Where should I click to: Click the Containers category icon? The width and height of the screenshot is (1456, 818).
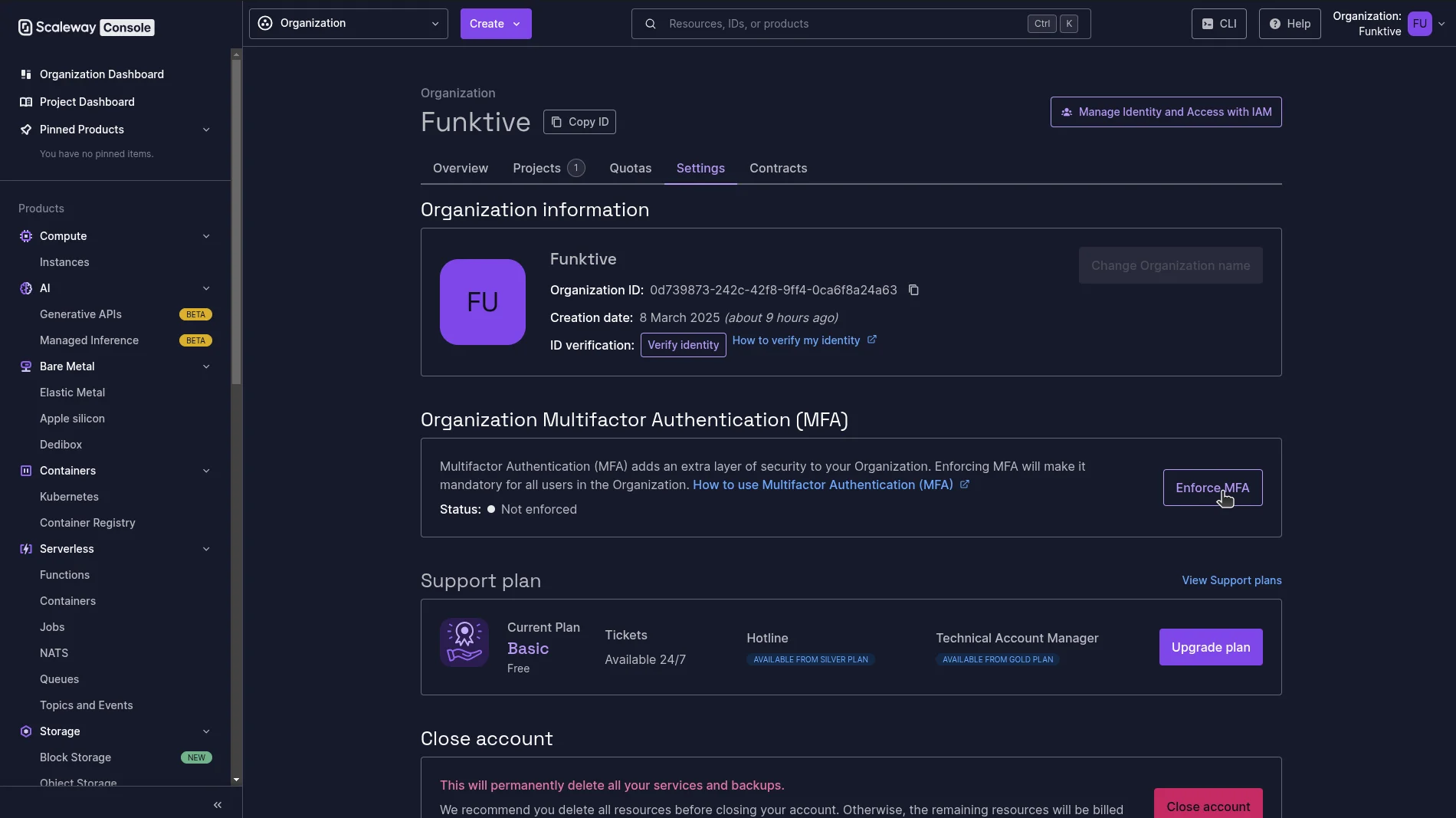pos(26,471)
